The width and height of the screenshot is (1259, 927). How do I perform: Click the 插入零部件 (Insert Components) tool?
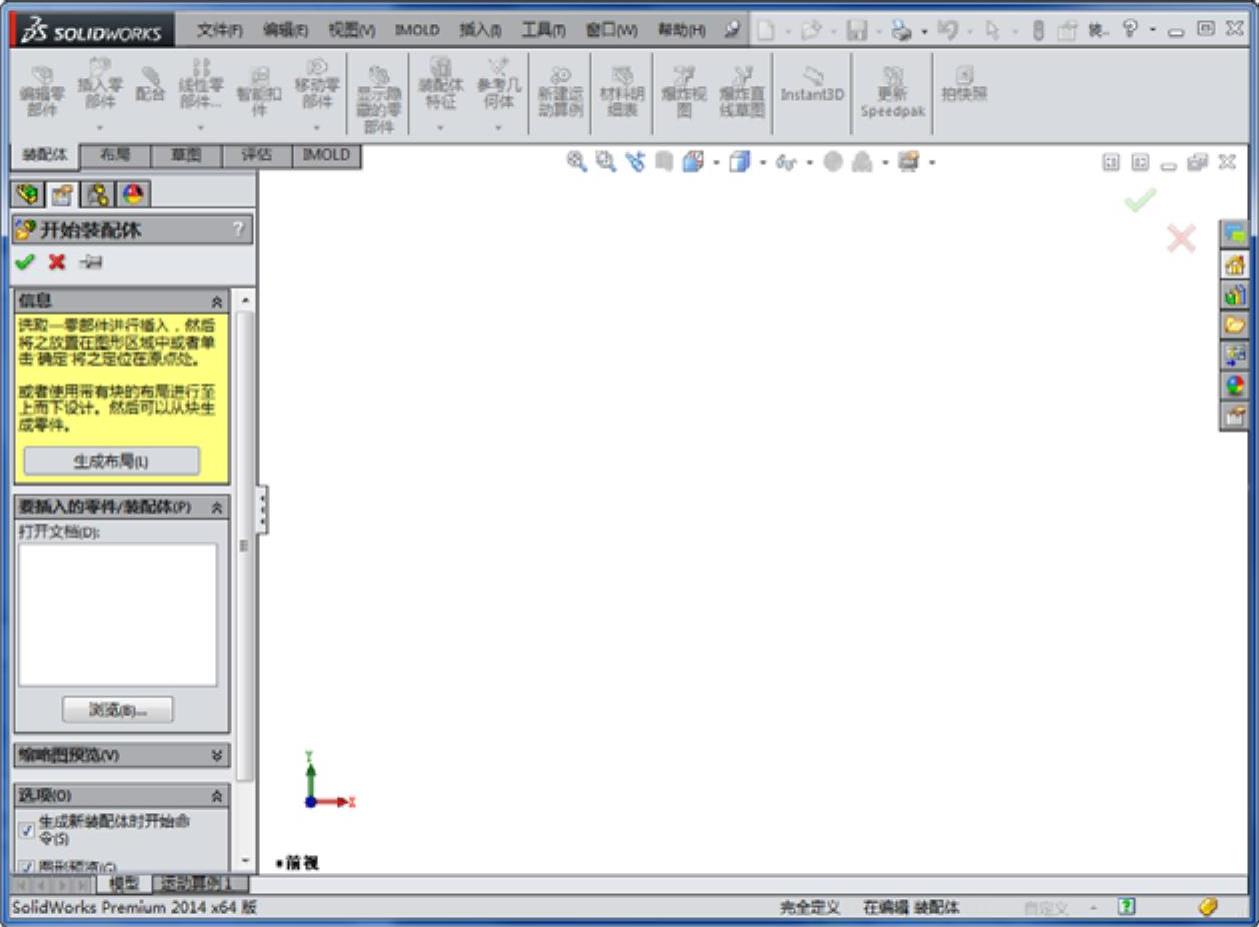pos(99,85)
